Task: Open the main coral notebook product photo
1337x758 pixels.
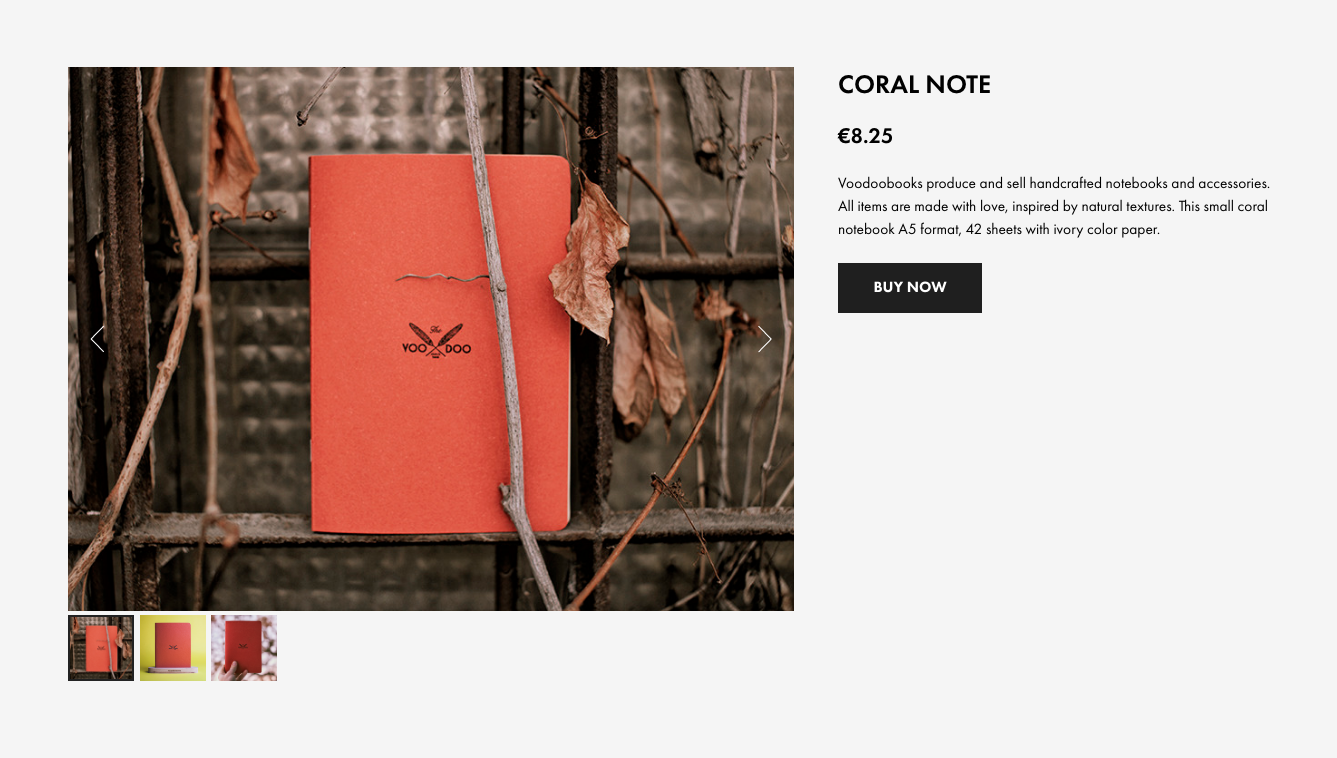Action: click(431, 339)
